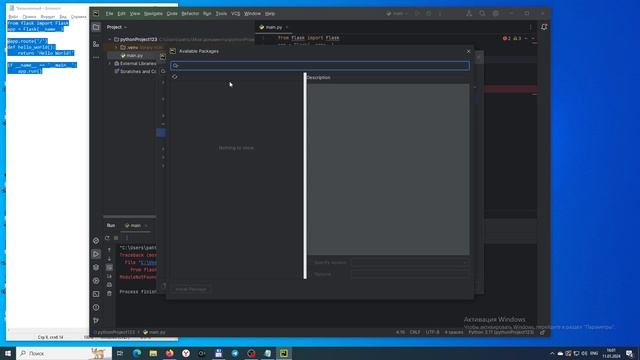
Task: Open the Structure tool window icon
Action: pos(96,44)
